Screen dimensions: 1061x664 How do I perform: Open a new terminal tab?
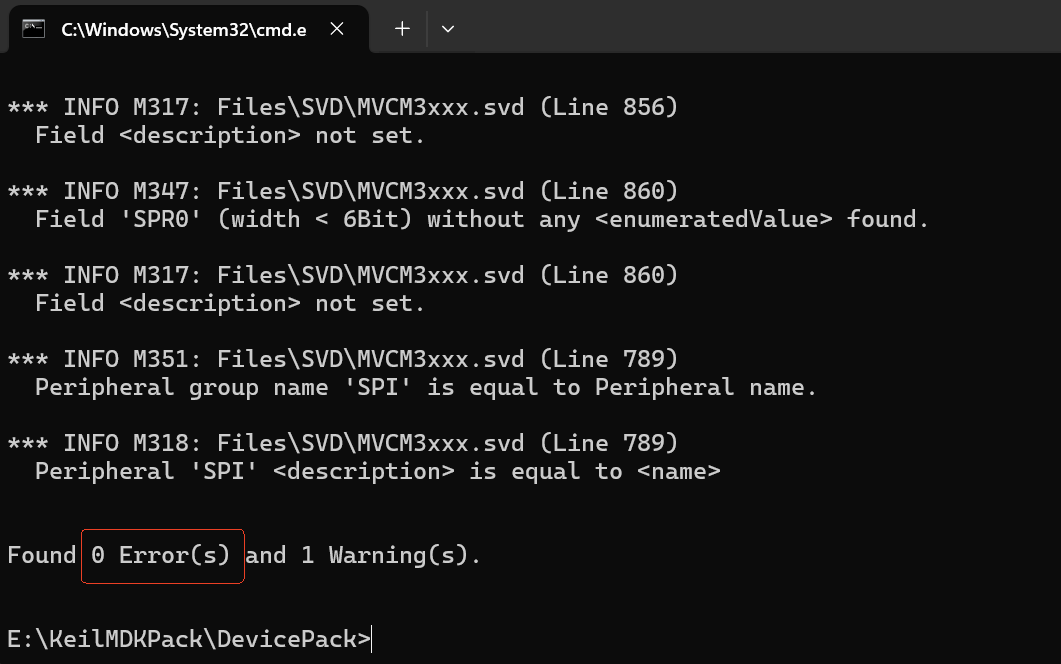tap(402, 29)
